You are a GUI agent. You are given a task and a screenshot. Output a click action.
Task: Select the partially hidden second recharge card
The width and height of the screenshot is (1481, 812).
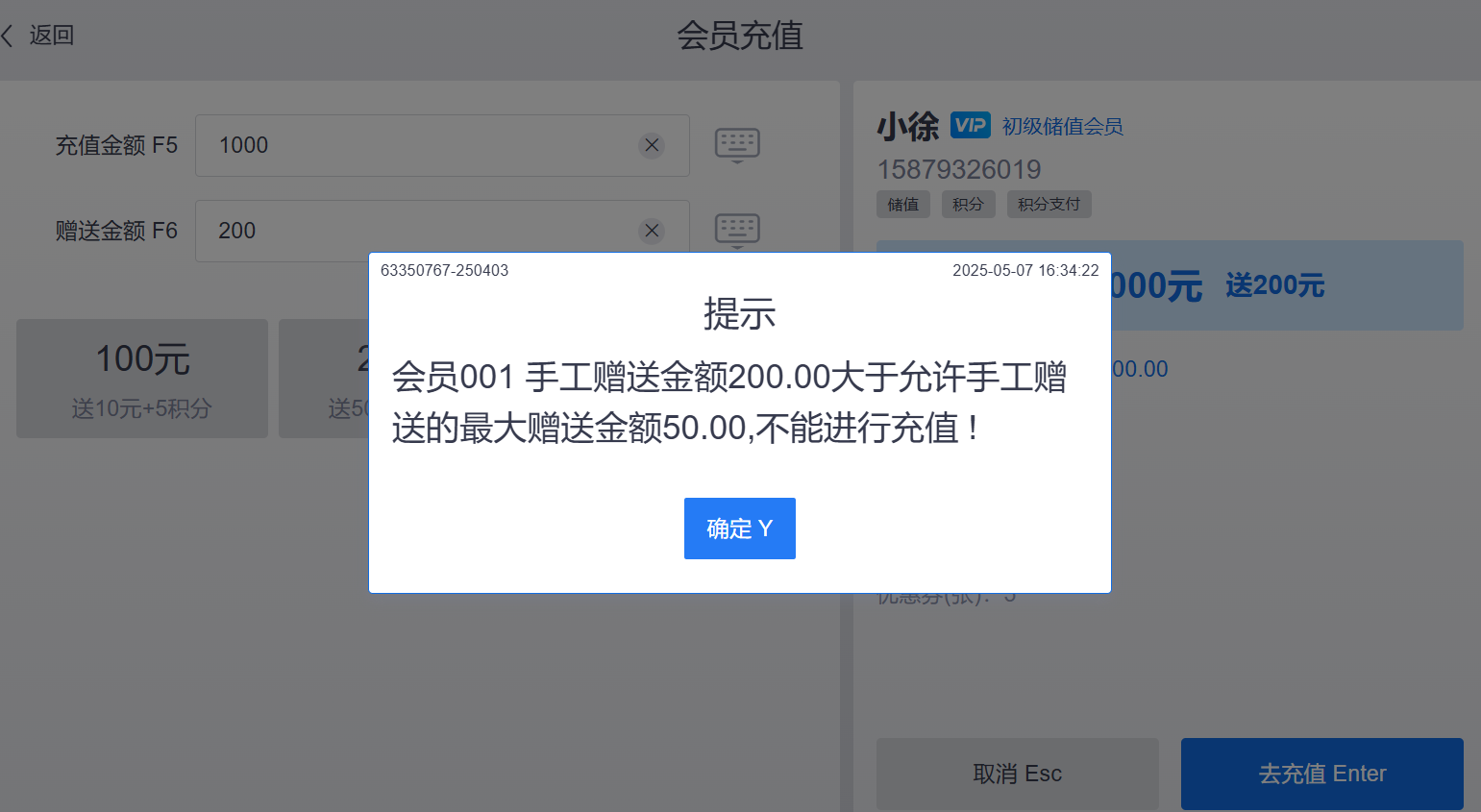point(324,379)
